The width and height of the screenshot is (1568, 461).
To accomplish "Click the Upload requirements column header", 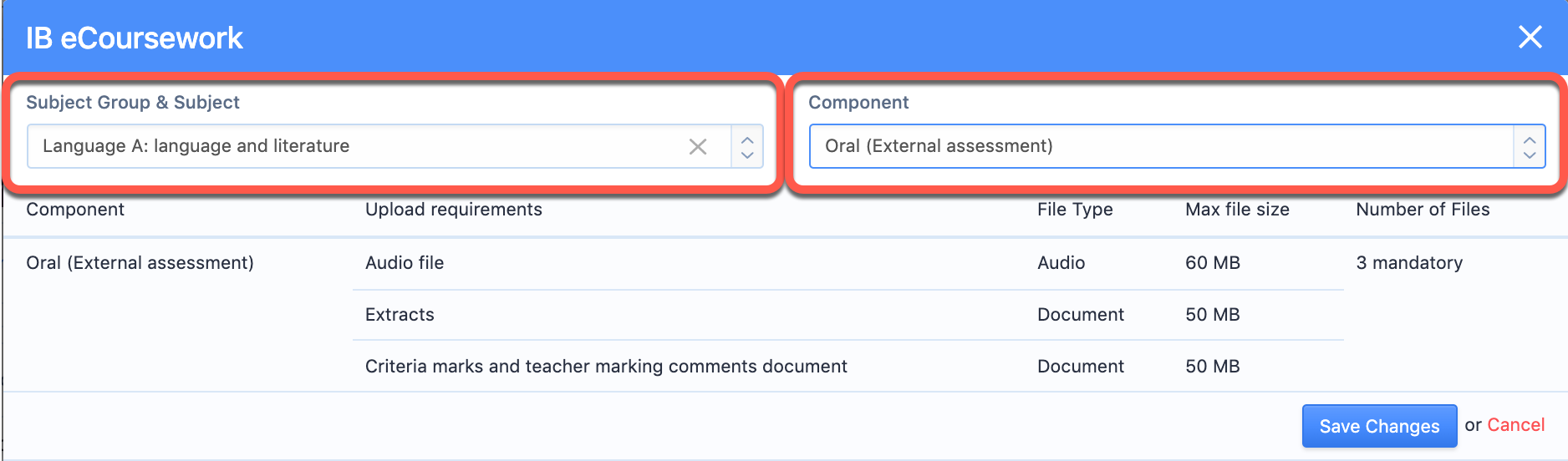I will coord(454,210).
